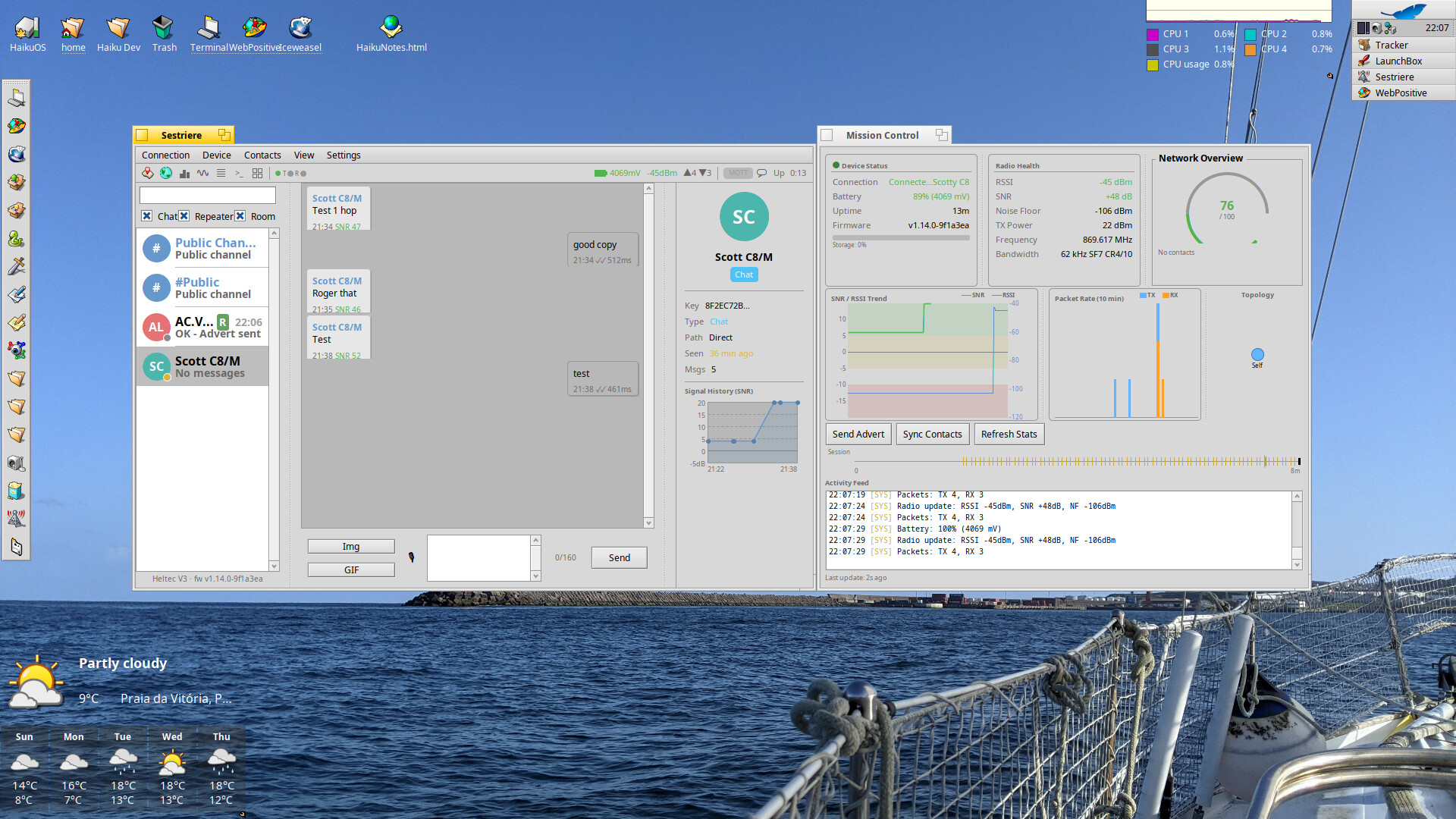The height and width of the screenshot is (819, 1456).
Task: Open the Settings menu
Action: [x=343, y=155]
